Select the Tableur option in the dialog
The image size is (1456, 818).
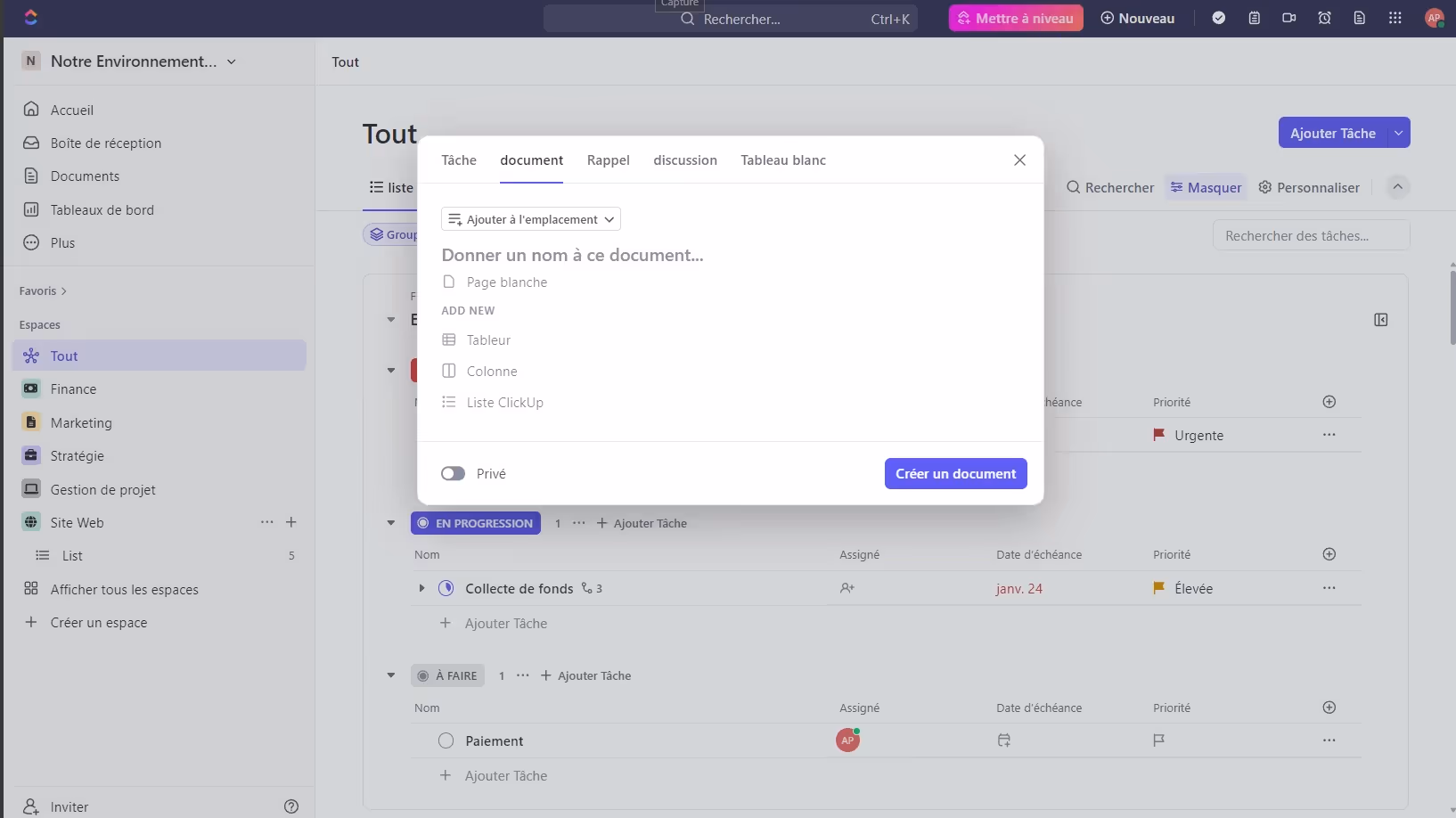487,339
